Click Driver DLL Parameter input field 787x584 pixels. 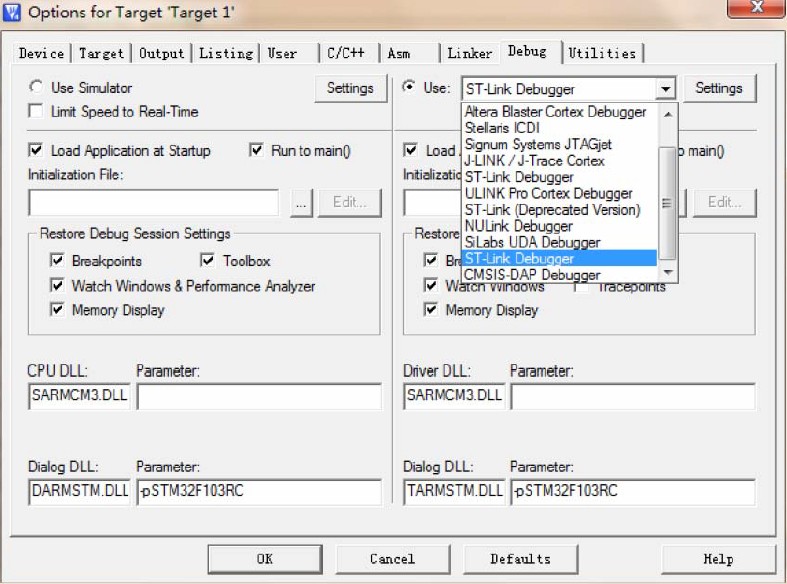point(633,396)
